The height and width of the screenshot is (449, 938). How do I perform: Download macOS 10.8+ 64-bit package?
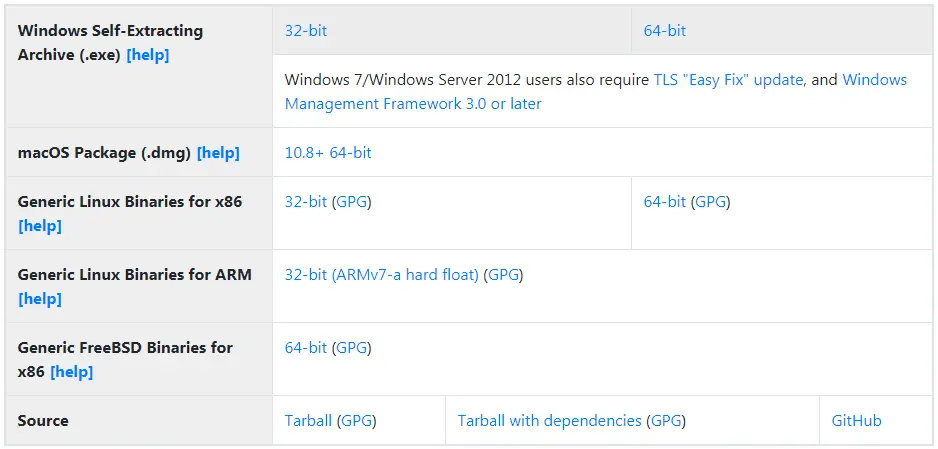[x=328, y=153]
